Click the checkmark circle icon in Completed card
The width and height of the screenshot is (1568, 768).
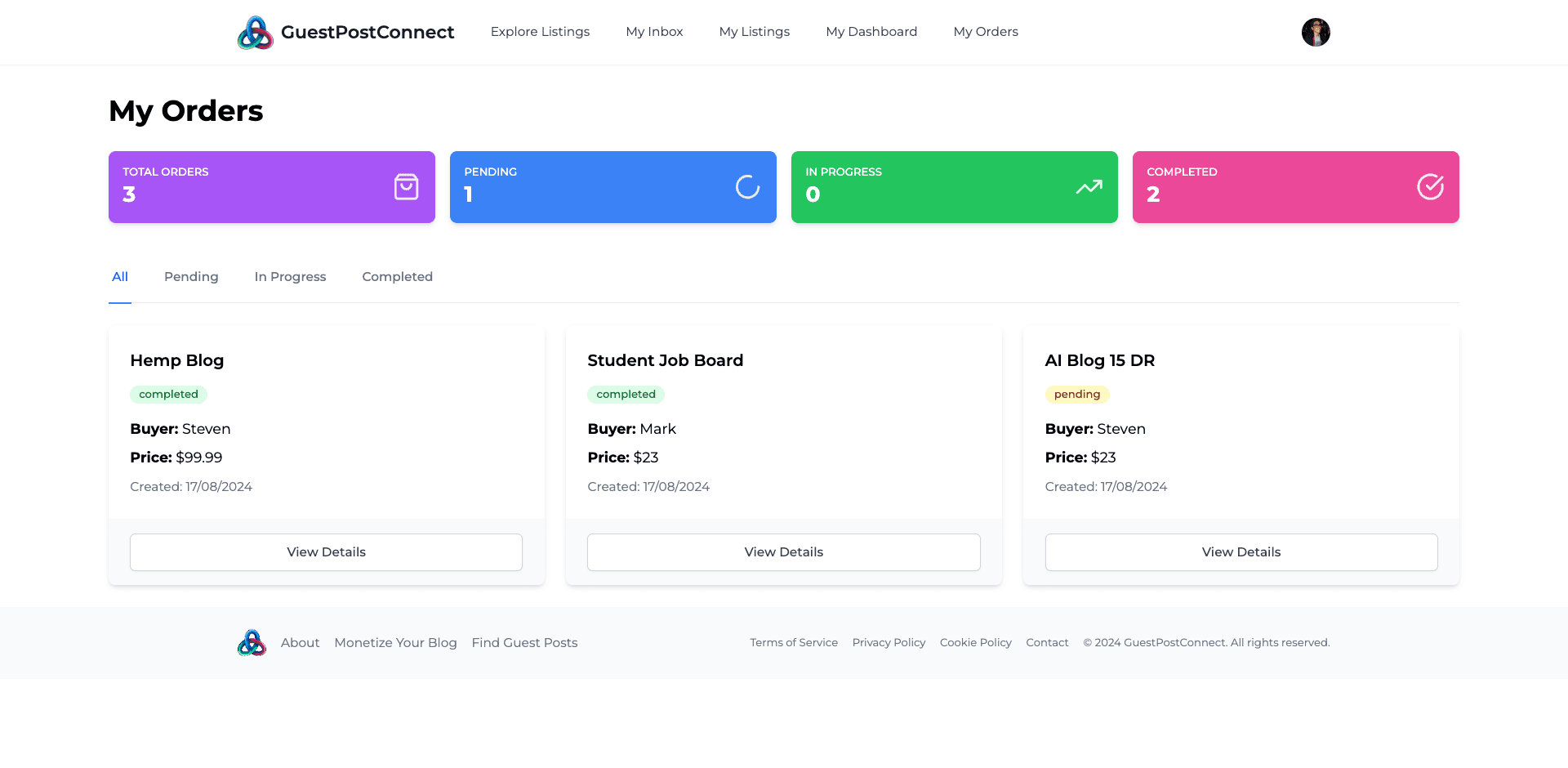[1430, 187]
